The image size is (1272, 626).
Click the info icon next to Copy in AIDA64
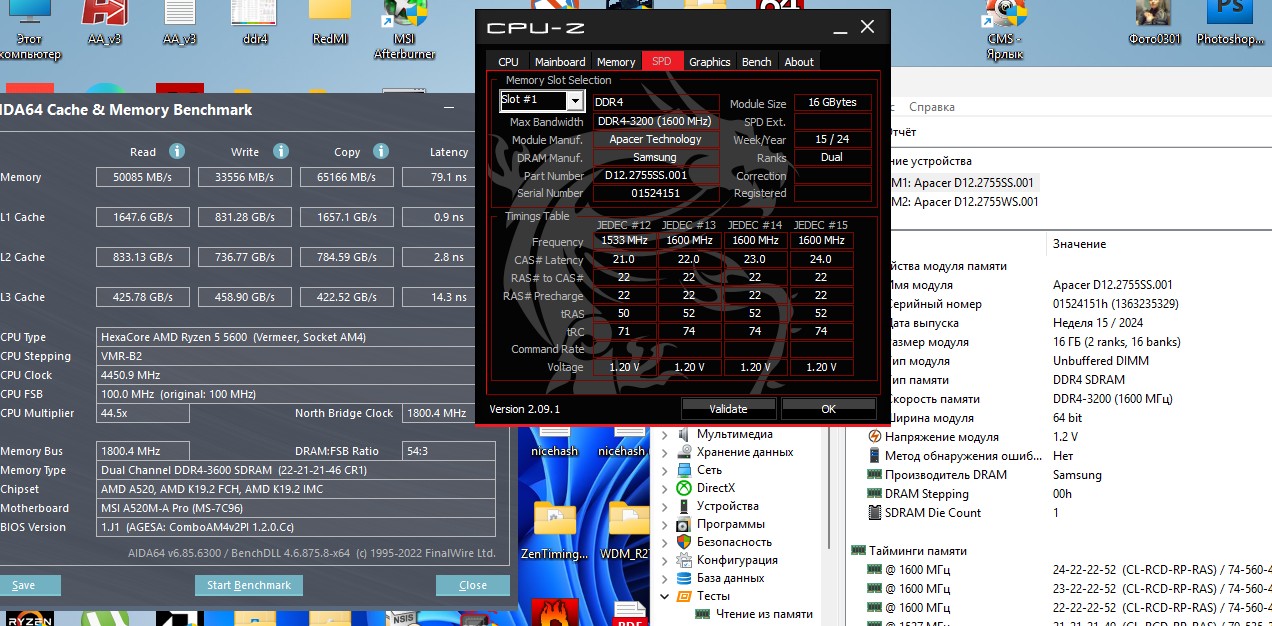tap(381, 152)
